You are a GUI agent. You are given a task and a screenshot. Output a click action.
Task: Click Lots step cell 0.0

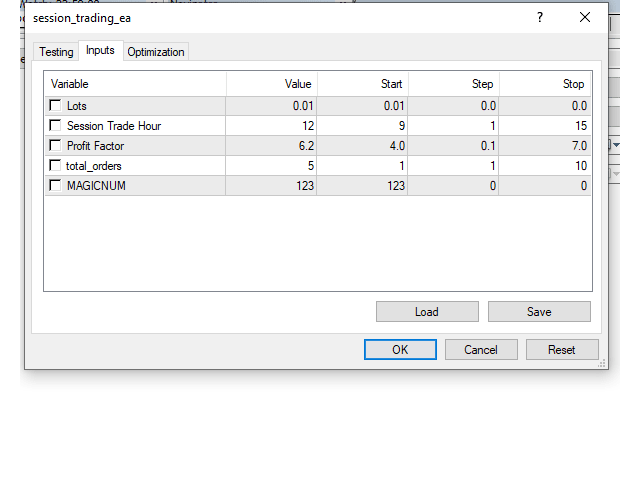pyautogui.click(x=453, y=106)
